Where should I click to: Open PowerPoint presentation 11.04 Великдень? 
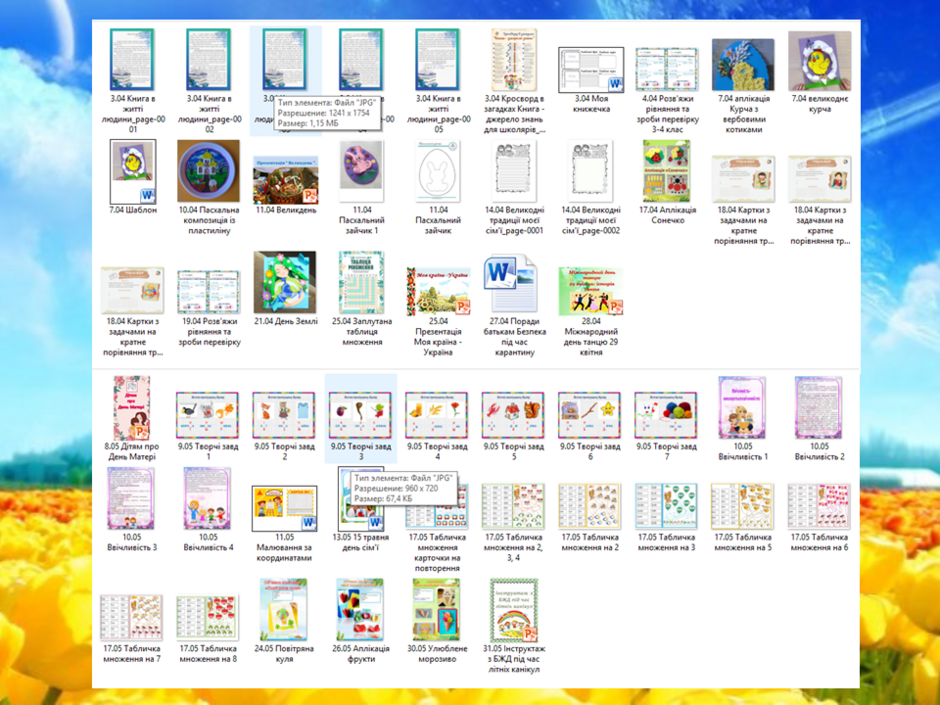[285, 180]
